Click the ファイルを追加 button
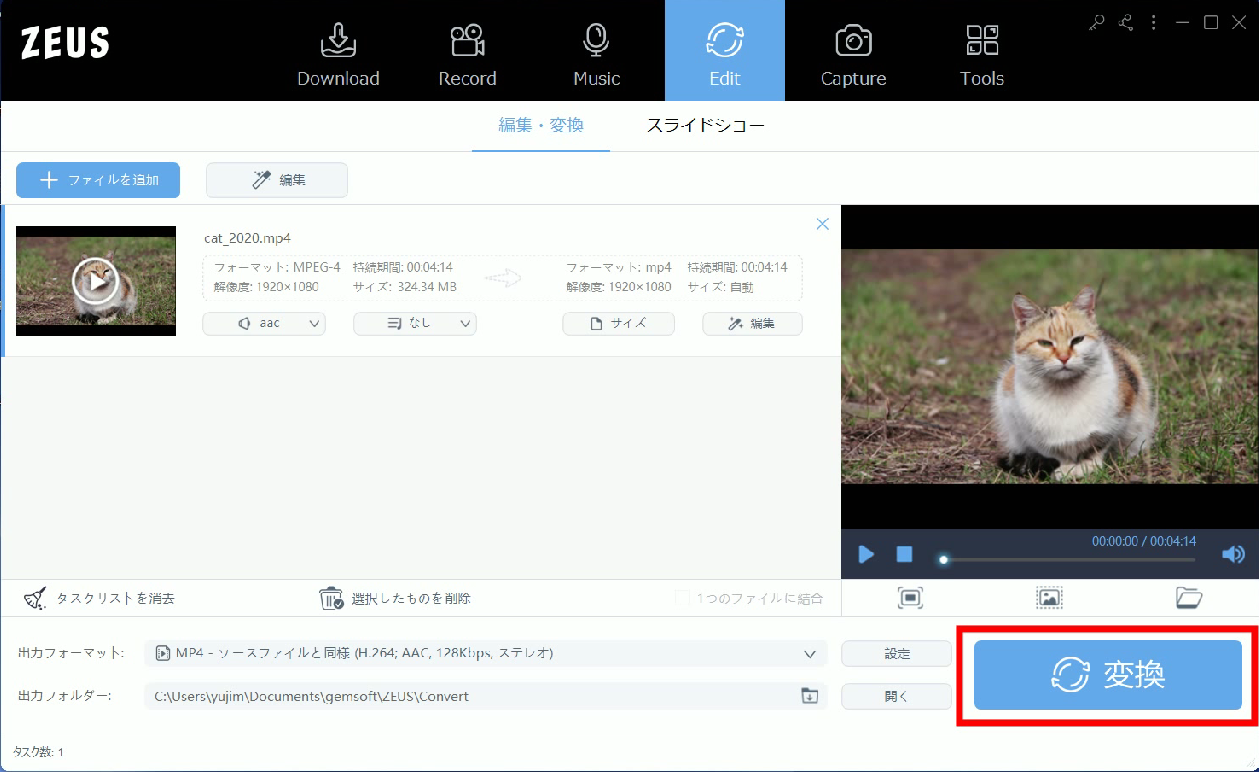Screen dimensions: 1259x772 98,180
